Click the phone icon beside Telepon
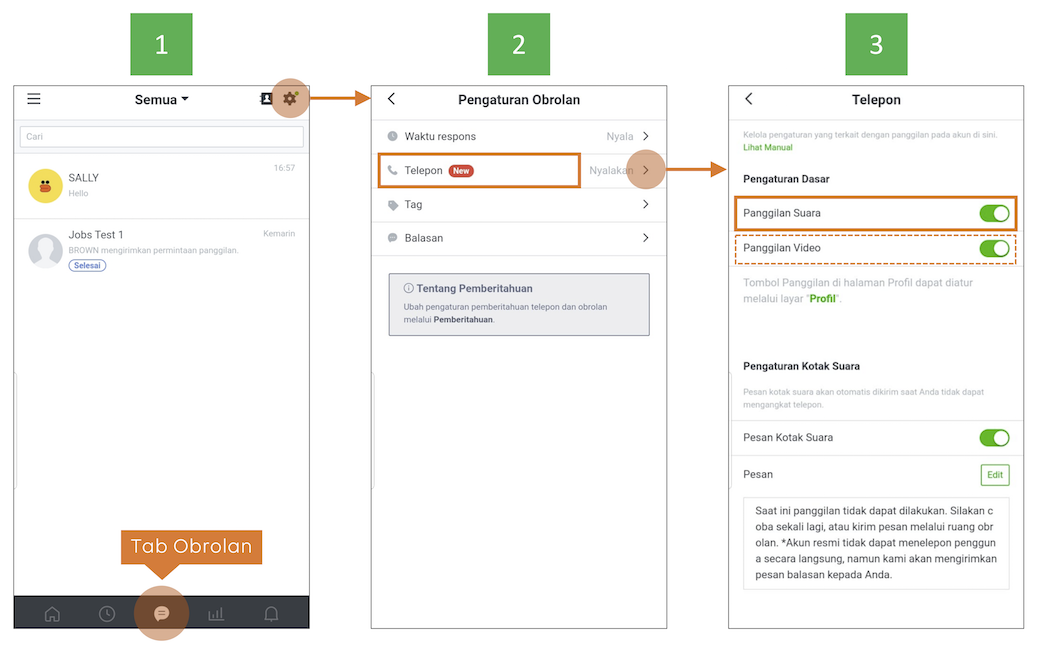The image size is (1040, 655). tap(393, 170)
